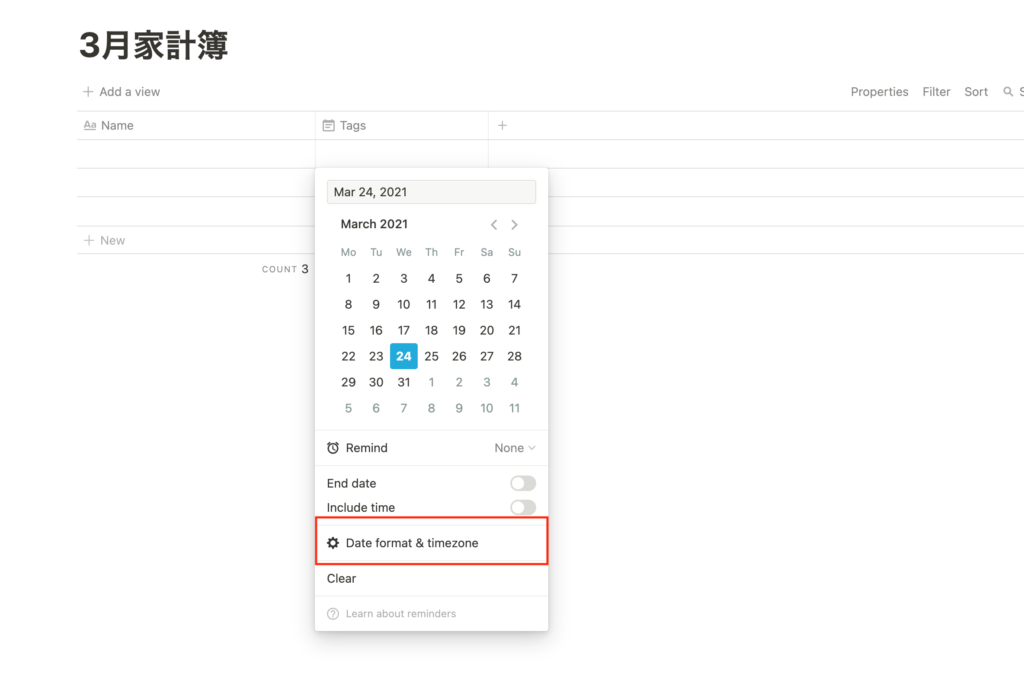Select March 25 in the calendar
The width and height of the screenshot is (1024, 689).
(x=432, y=356)
